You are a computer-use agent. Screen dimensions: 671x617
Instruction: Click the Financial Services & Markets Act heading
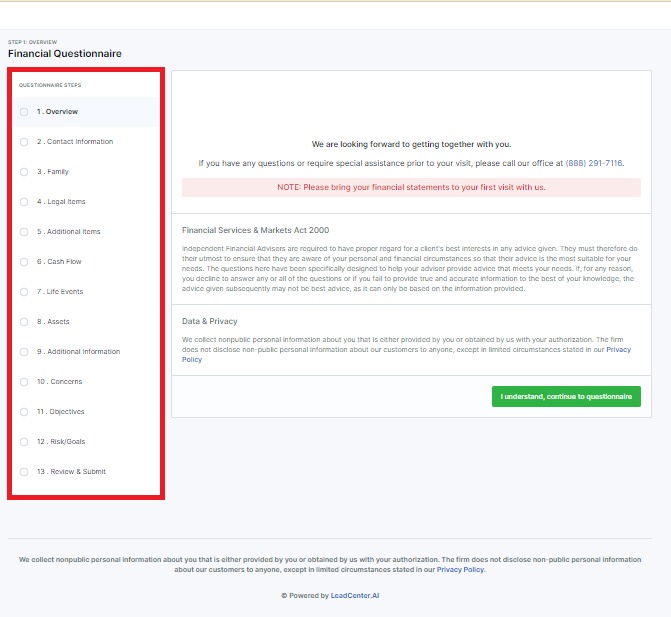click(x=255, y=230)
